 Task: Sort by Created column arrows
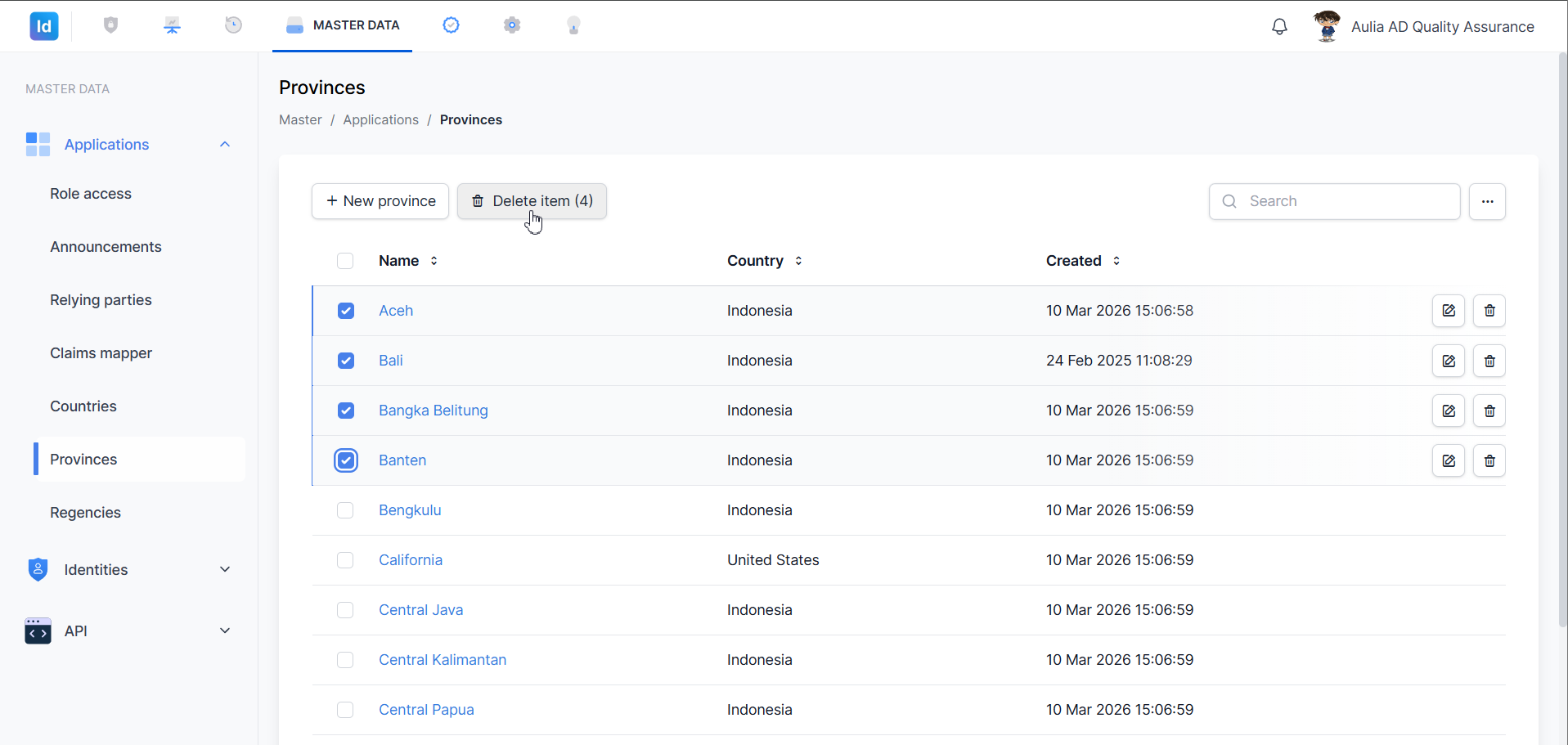pyautogui.click(x=1116, y=261)
